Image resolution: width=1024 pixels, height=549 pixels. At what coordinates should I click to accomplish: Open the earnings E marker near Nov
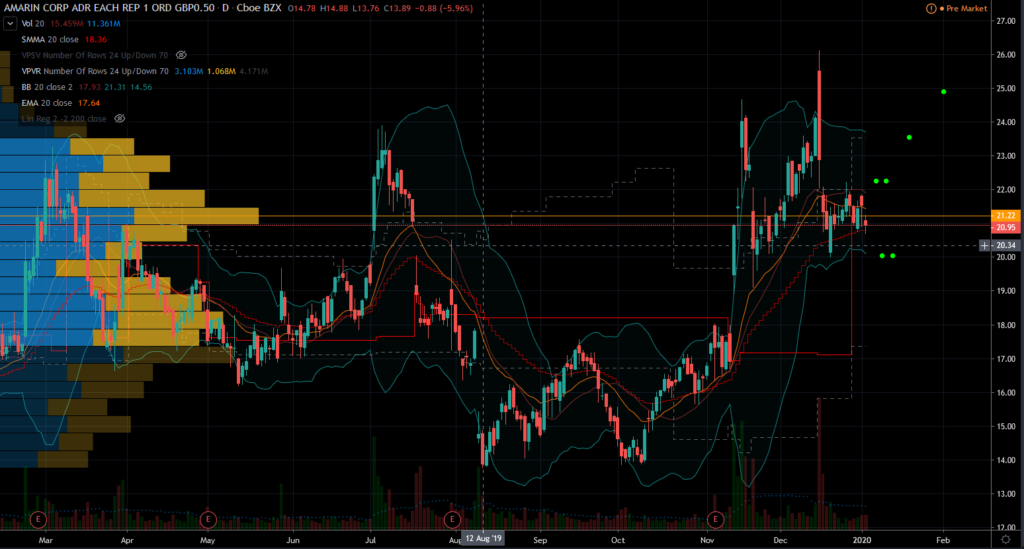(716, 520)
